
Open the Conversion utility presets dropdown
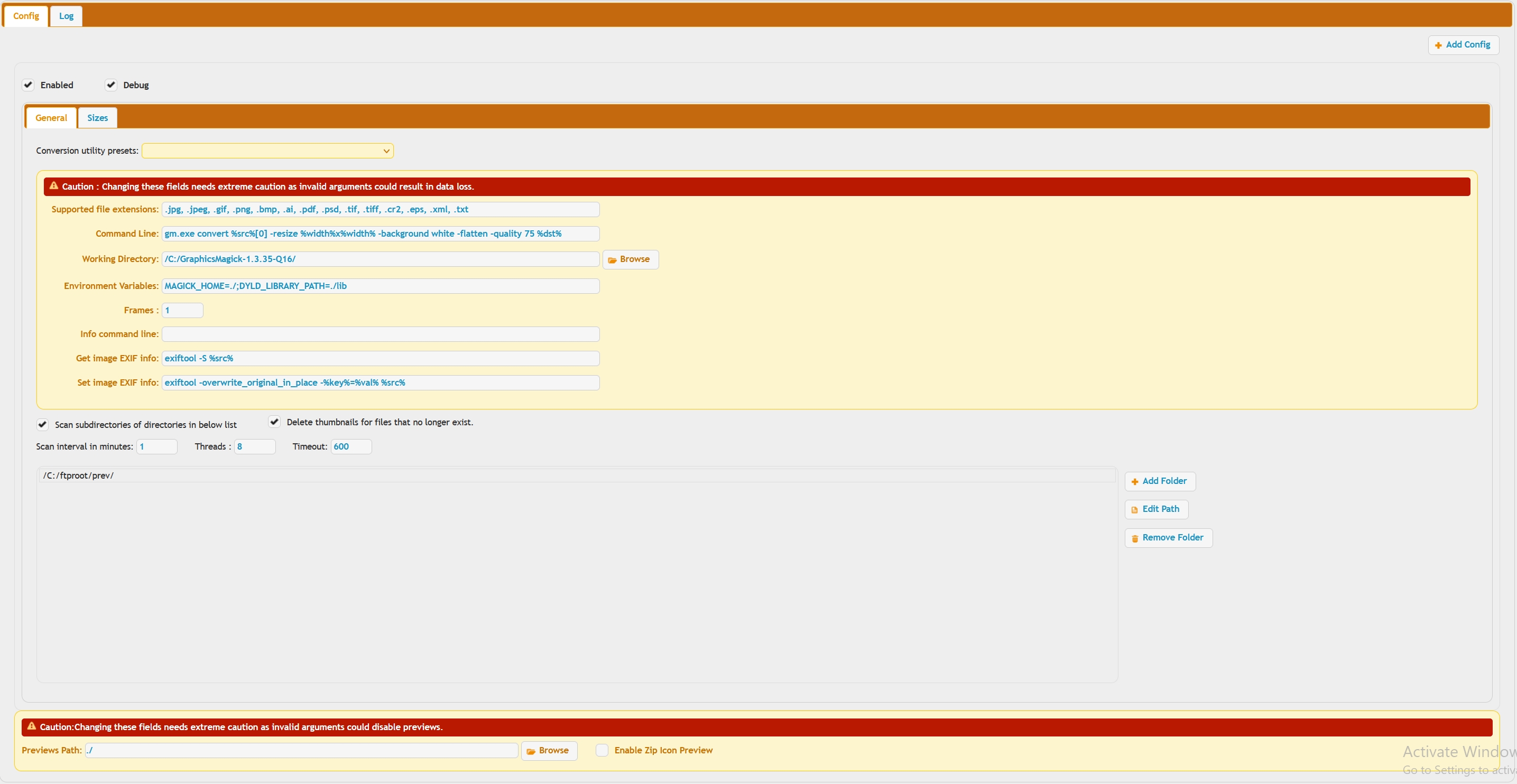pyautogui.click(x=267, y=151)
